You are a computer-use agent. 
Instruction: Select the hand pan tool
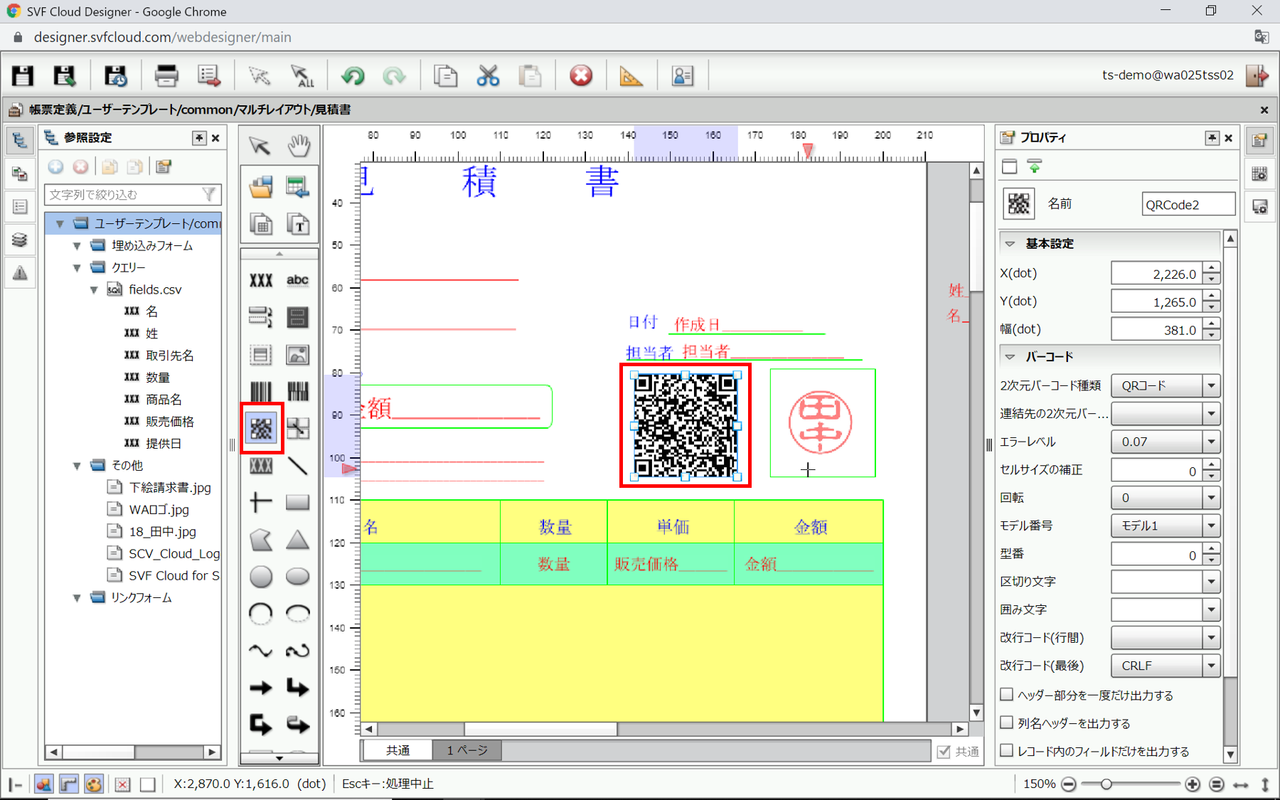298,147
